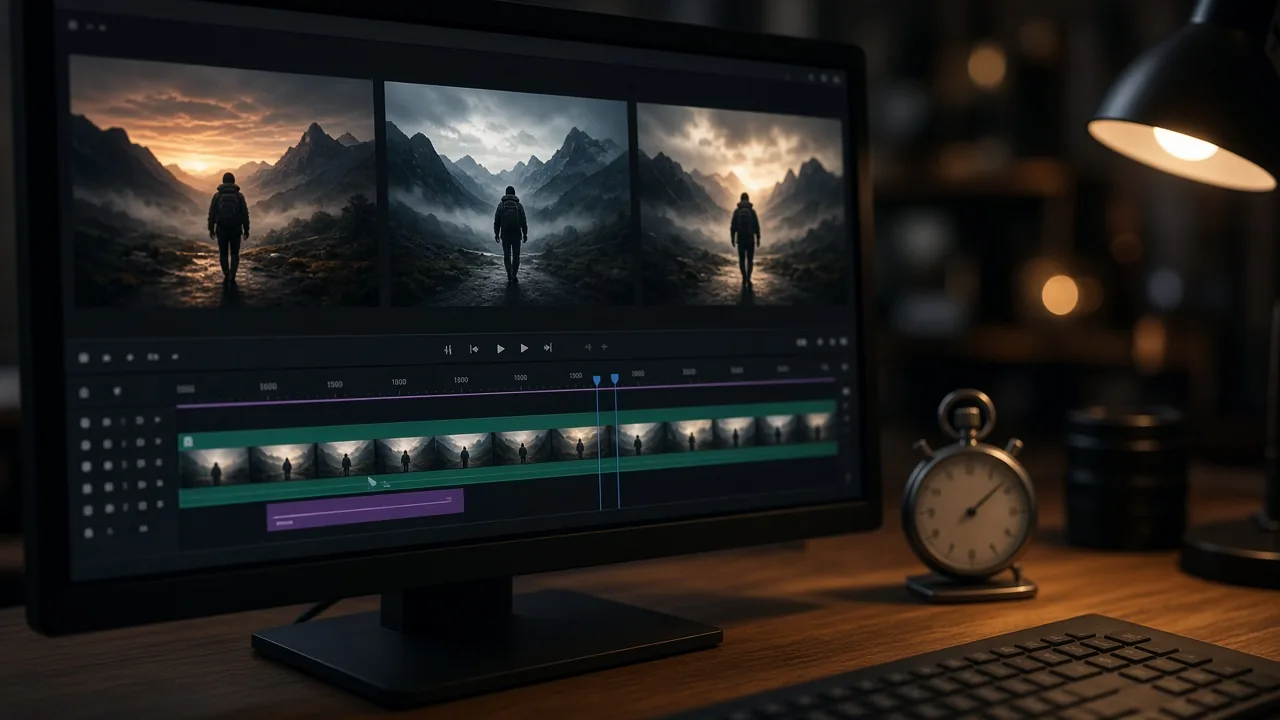Select the purple clip below the green track

(x=365, y=509)
